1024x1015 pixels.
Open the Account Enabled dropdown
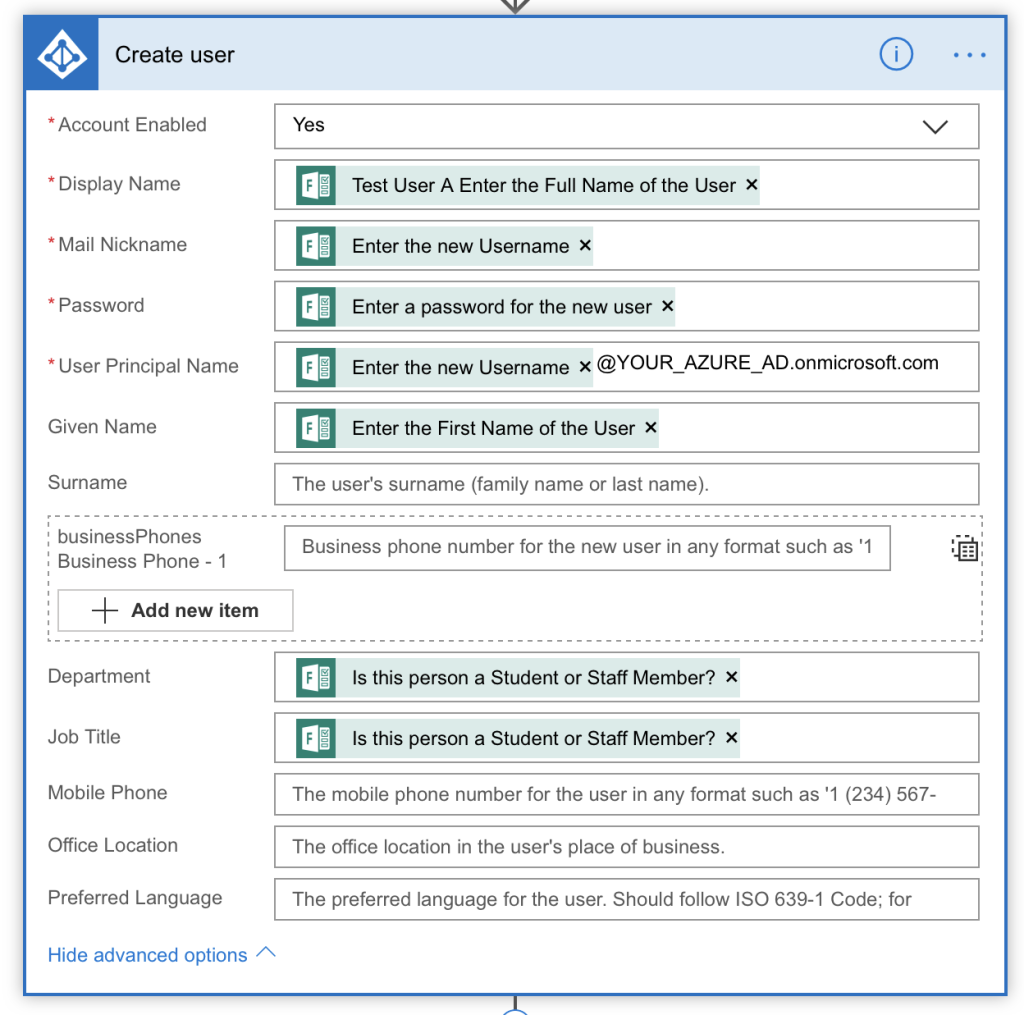click(936, 127)
